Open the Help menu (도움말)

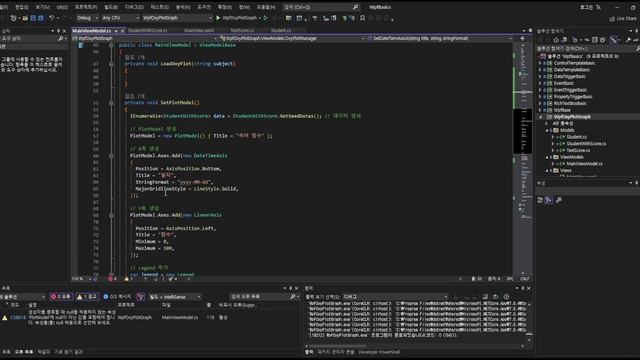[x=266, y=7]
